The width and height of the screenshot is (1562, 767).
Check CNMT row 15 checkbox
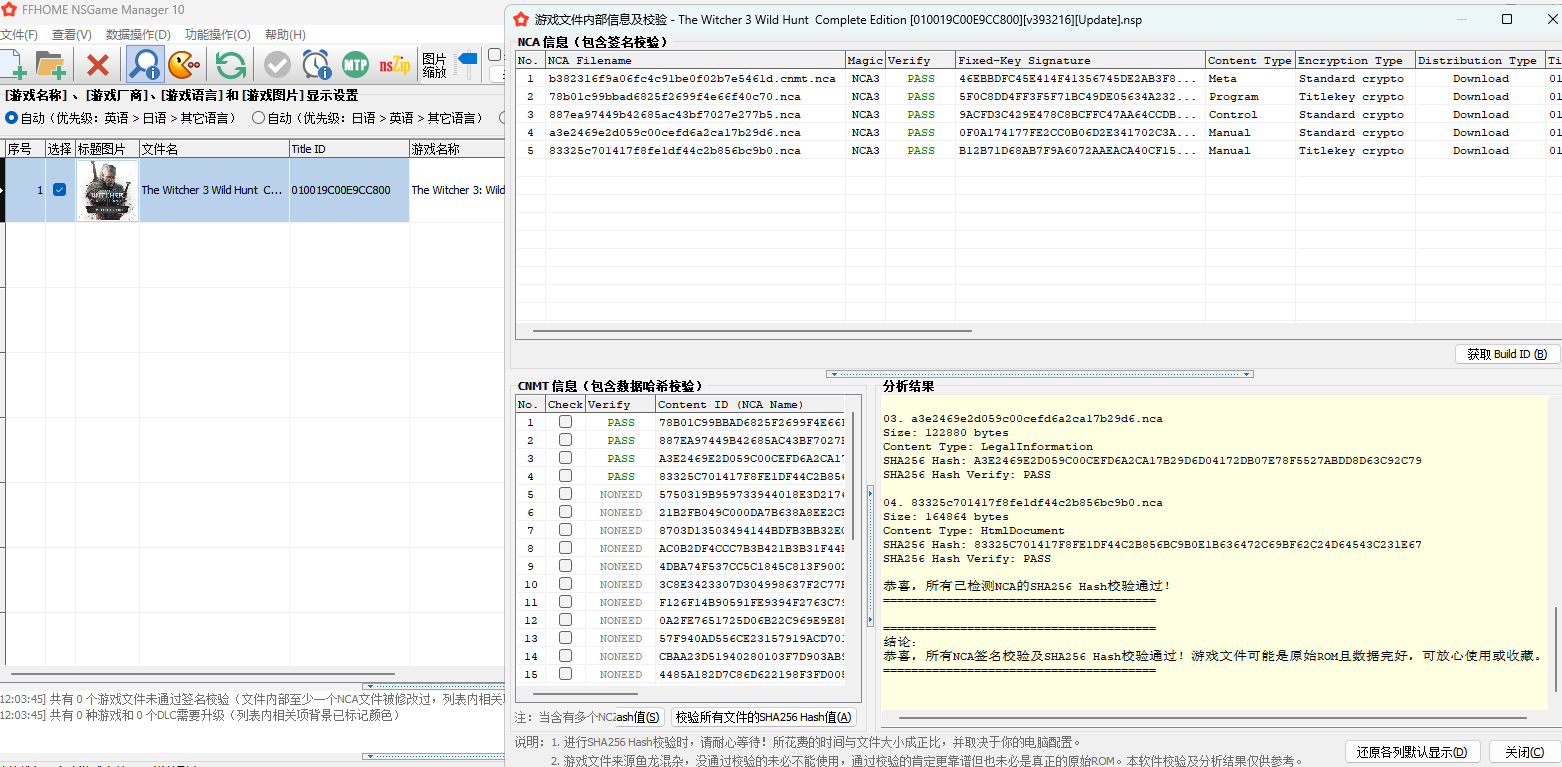[565, 674]
